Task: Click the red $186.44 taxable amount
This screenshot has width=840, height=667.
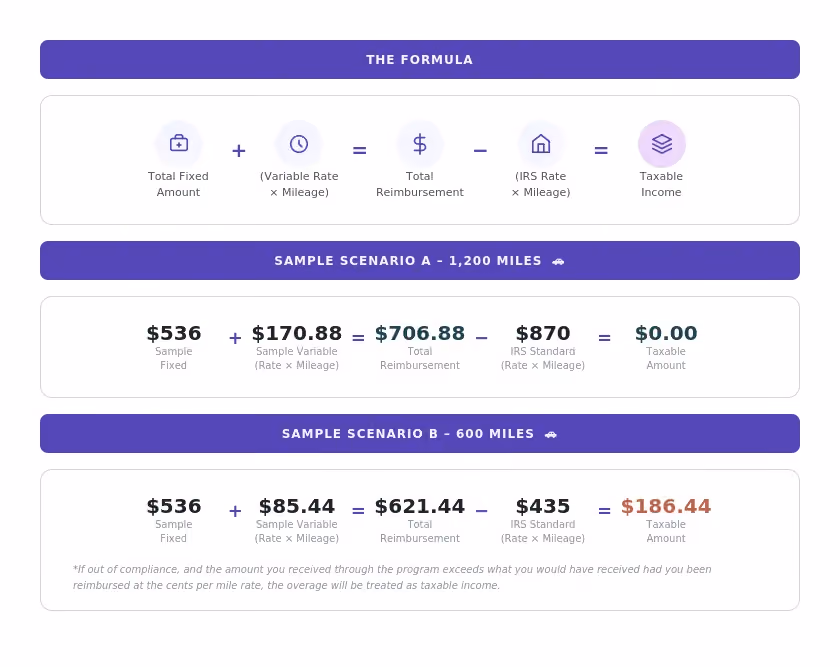Action: tap(666, 506)
